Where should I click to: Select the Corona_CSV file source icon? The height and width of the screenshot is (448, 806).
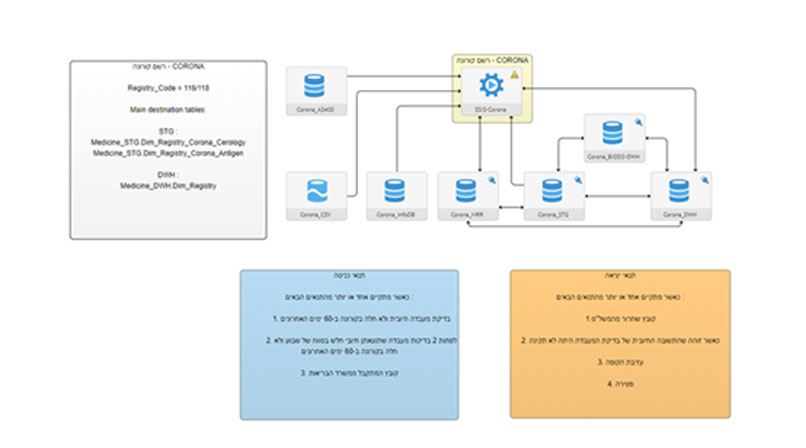click(316, 191)
